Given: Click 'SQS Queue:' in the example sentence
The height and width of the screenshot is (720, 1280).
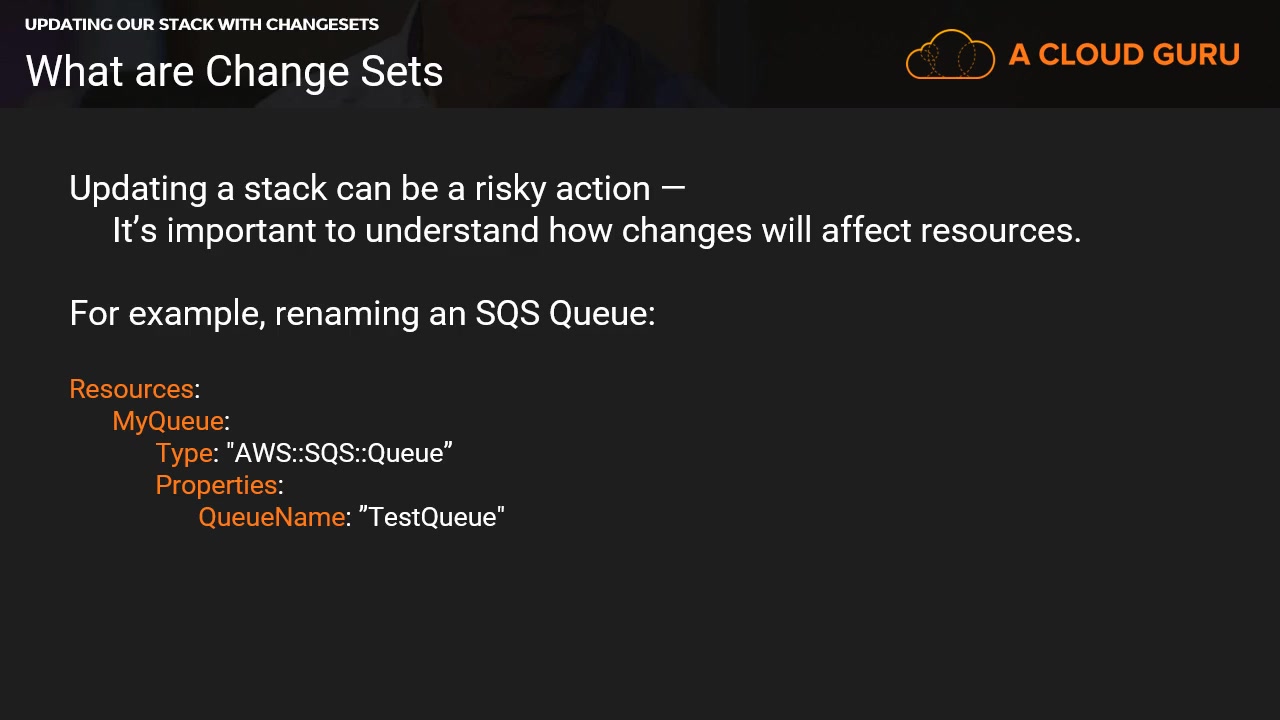Looking at the screenshot, I should [x=565, y=314].
